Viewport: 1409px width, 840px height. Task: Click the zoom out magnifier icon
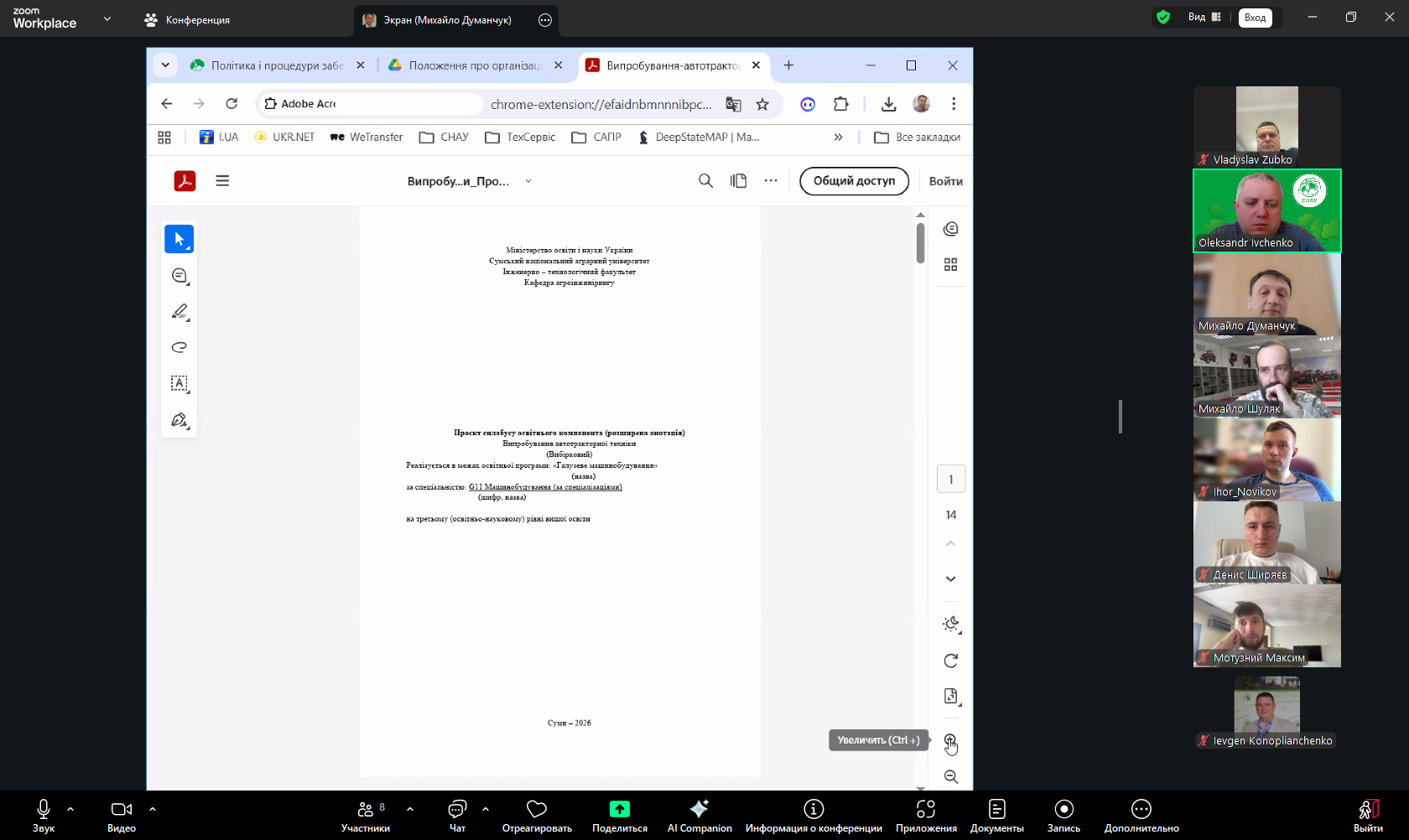click(x=950, y=776)
